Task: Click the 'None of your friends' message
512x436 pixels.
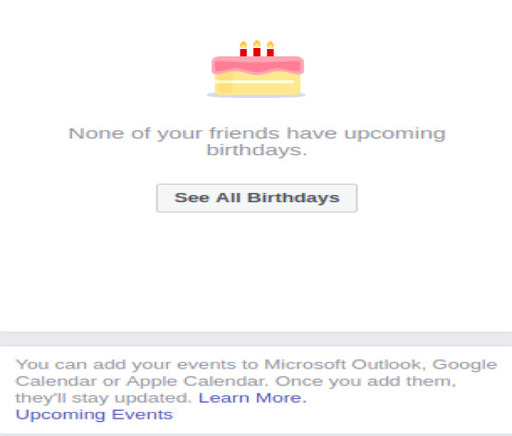Action: point(257,142)
